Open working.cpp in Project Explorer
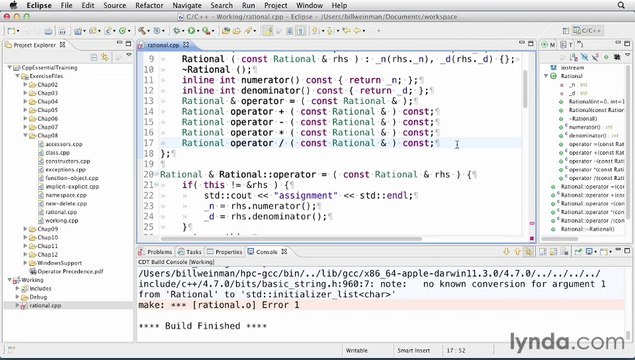Screen dimensions: 635x360 62,221
